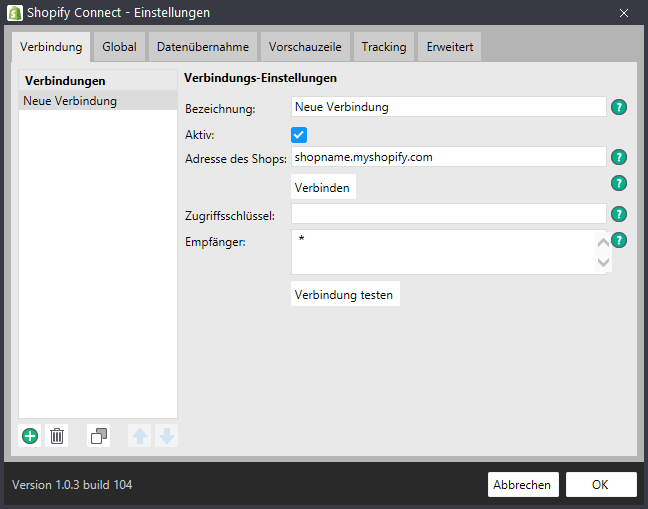Confirm settings with OK button

point(601,485)
